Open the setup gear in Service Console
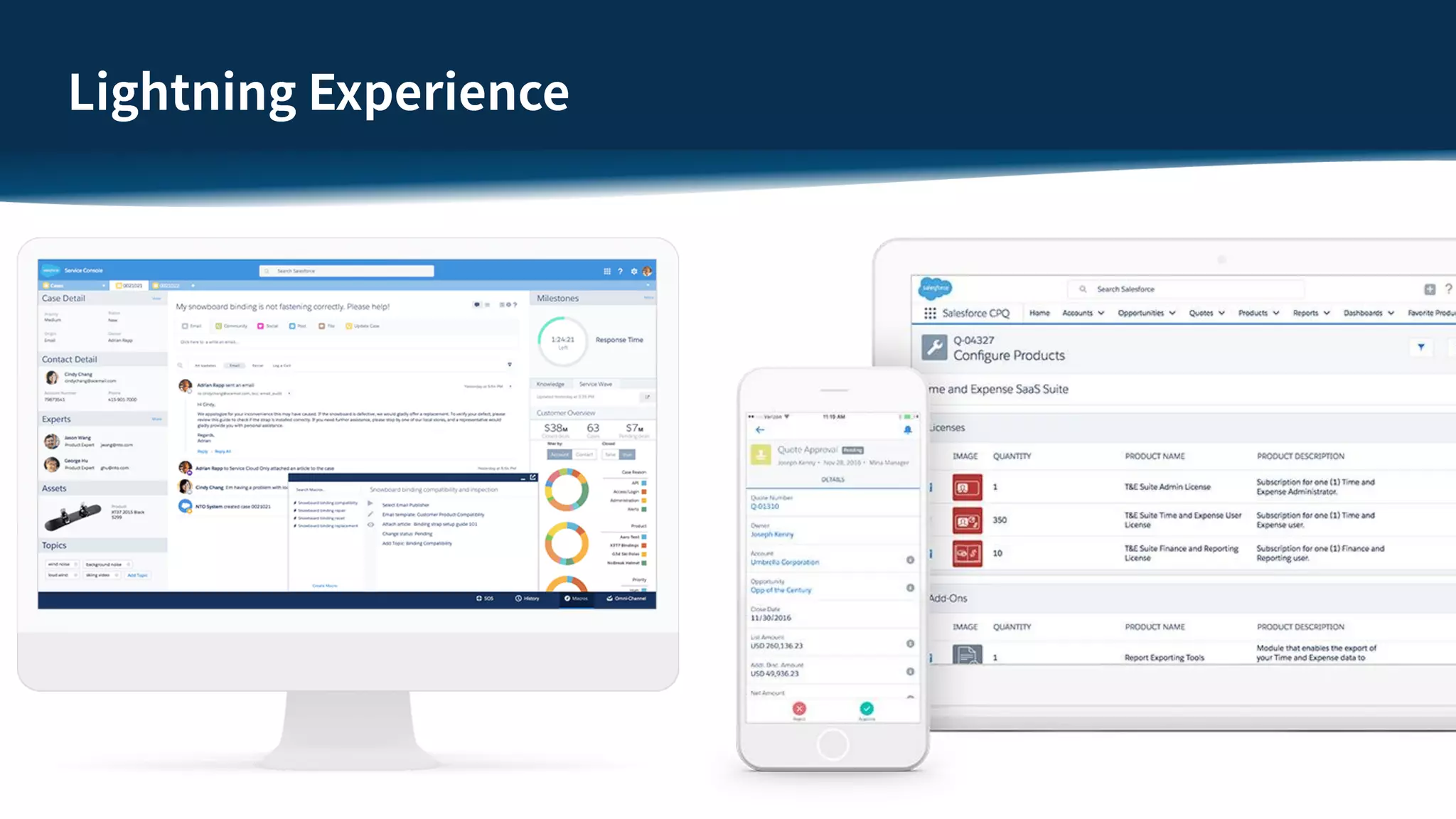Image resolution: width=1456 pixels, height=819 pixels. coord(634,272)
